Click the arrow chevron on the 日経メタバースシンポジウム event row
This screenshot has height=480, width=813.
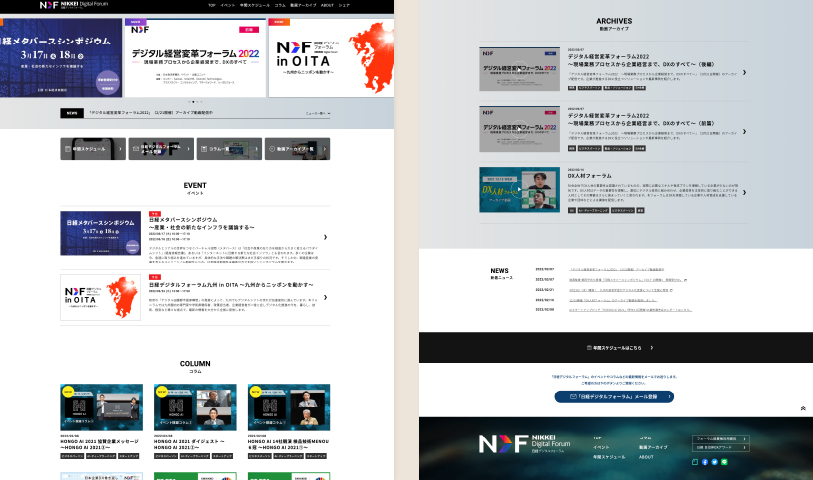(x=325, y=237)
